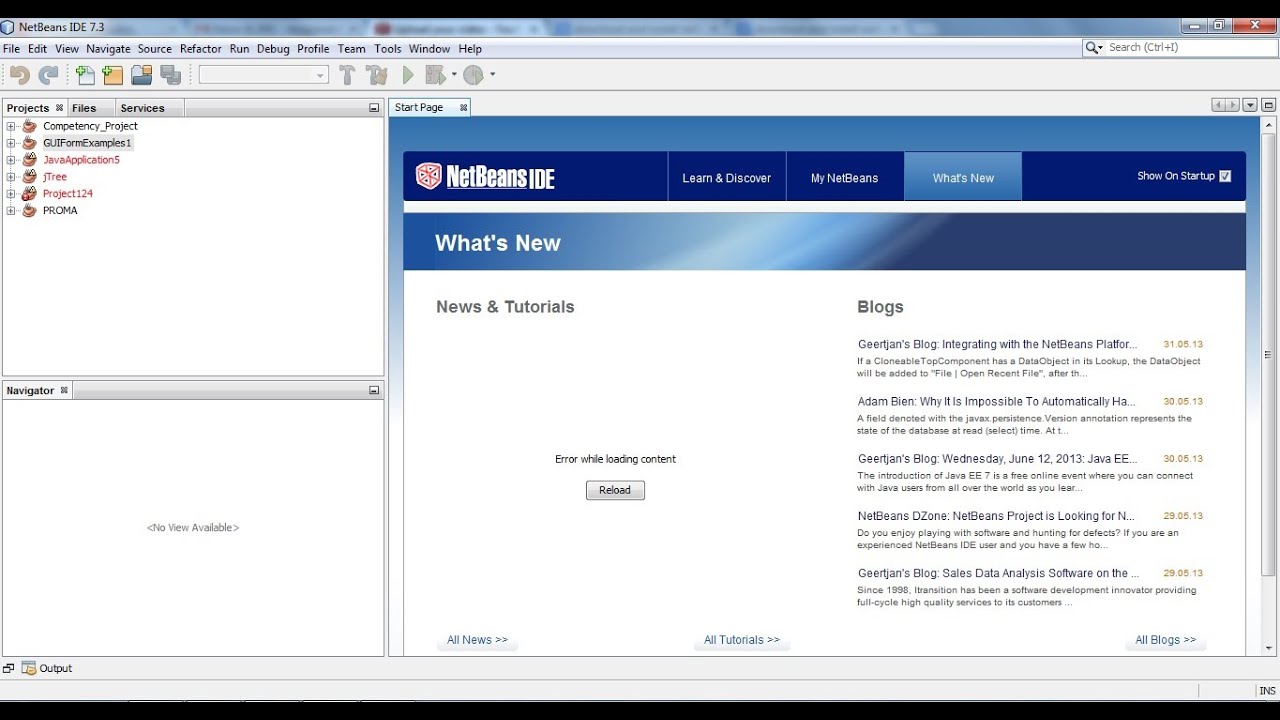Close the Start Page tab
This screenshot has height=720, width=1280.
coord(463,107)
